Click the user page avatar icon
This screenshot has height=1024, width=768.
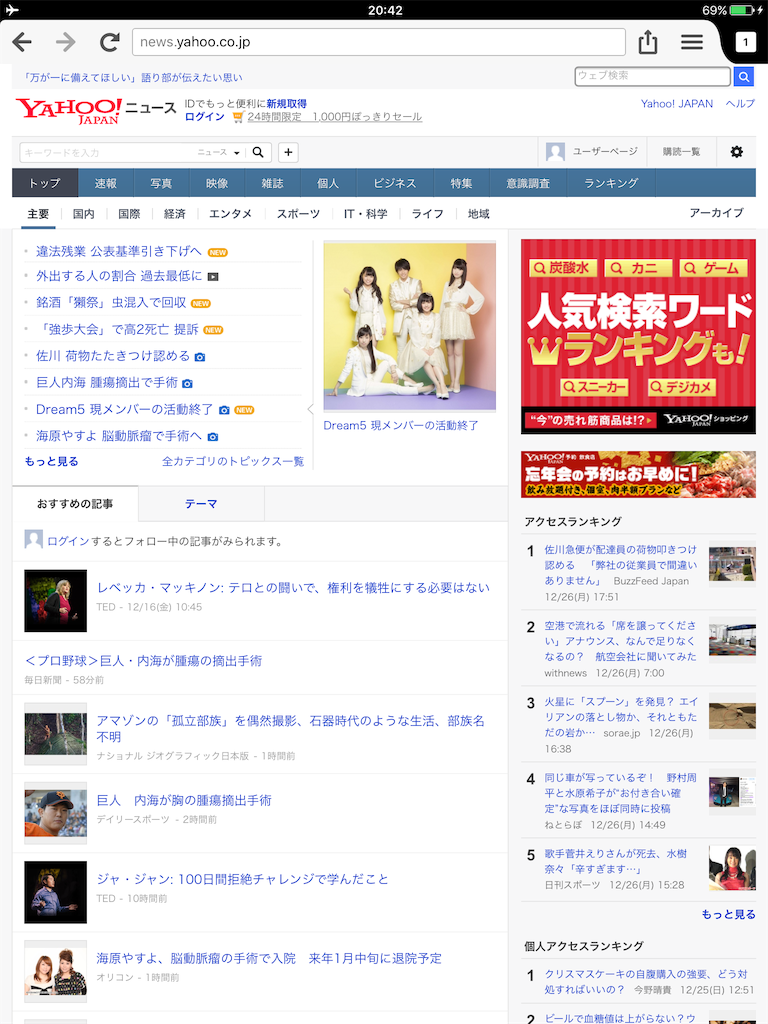[x=555, y=152]
